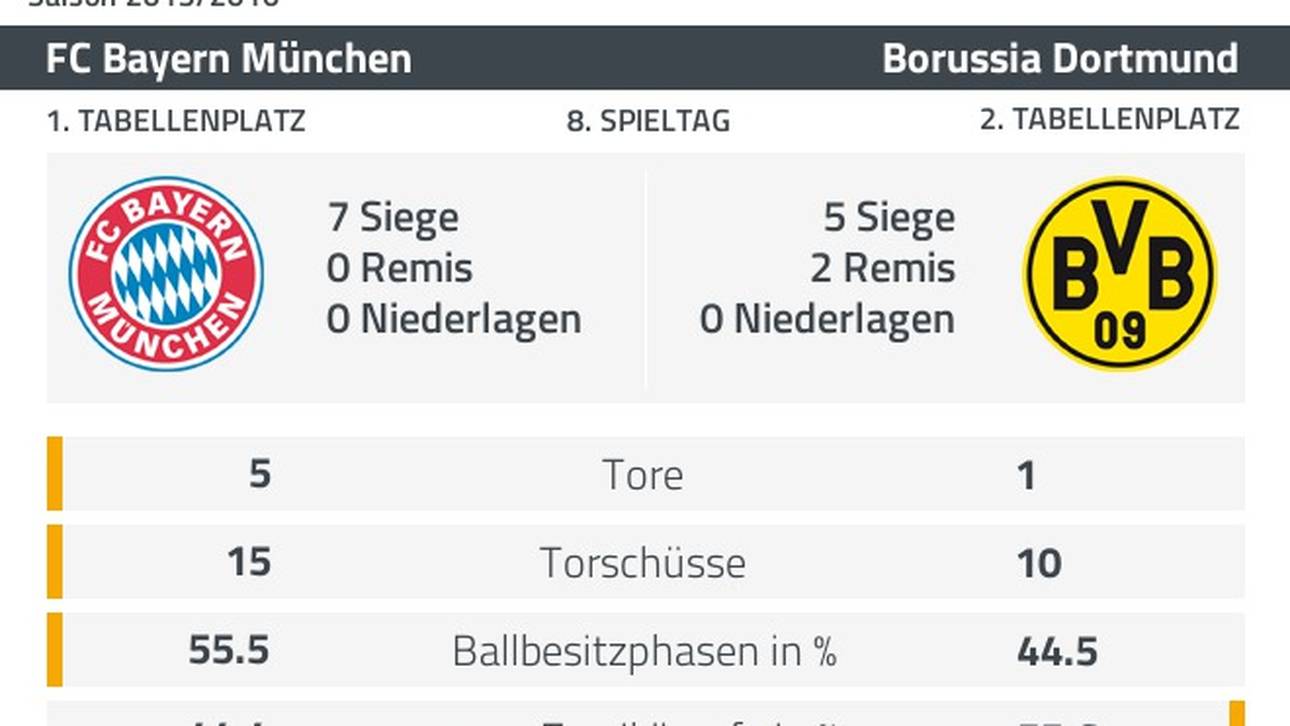Click Bayern's 55.5 possession value
Viewport: 1290px width, 726px height.
pyautogui.click(x=229, y=651)
